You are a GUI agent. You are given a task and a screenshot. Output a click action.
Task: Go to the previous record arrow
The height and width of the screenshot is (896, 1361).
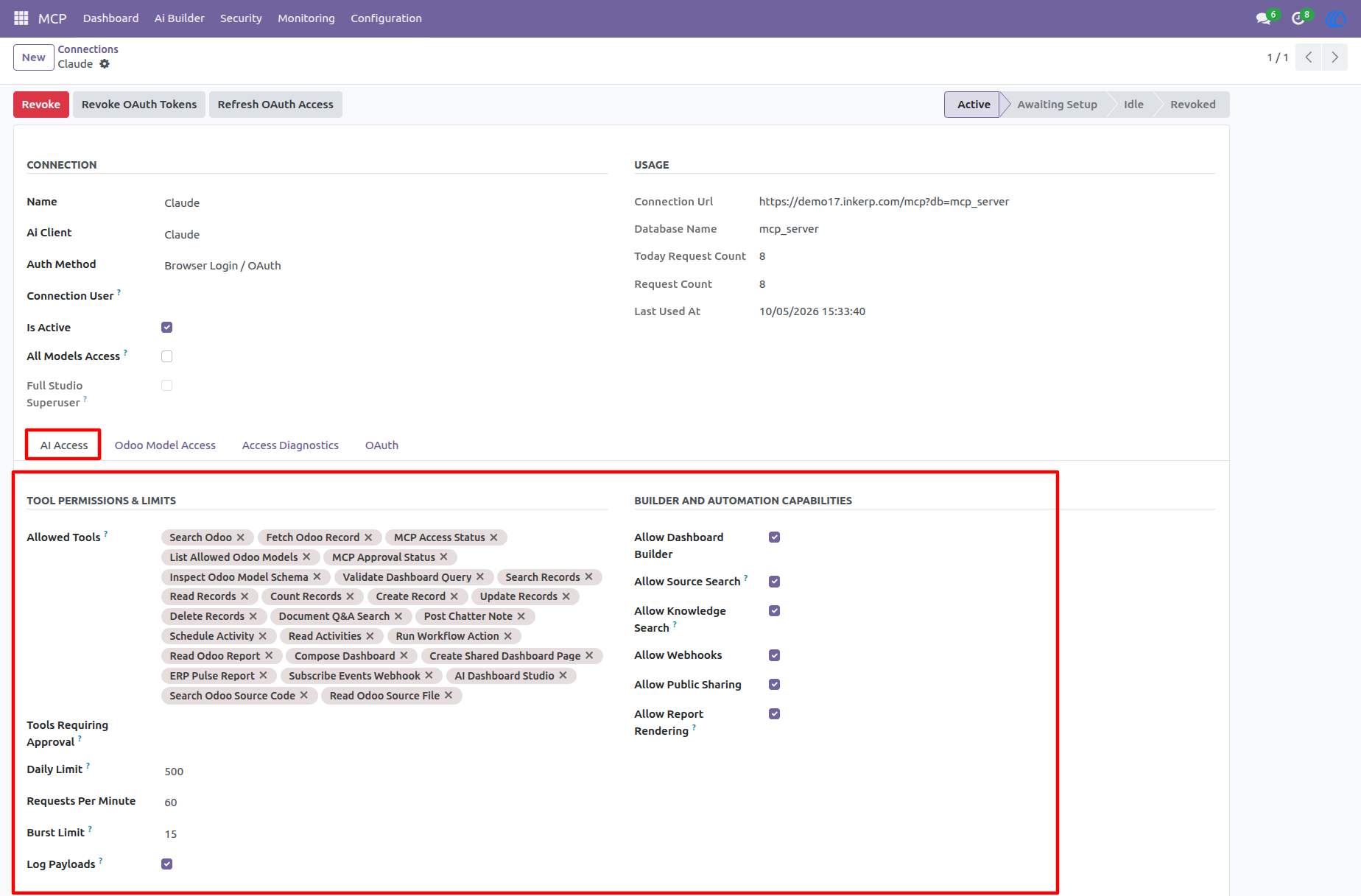click(1309, 57)
